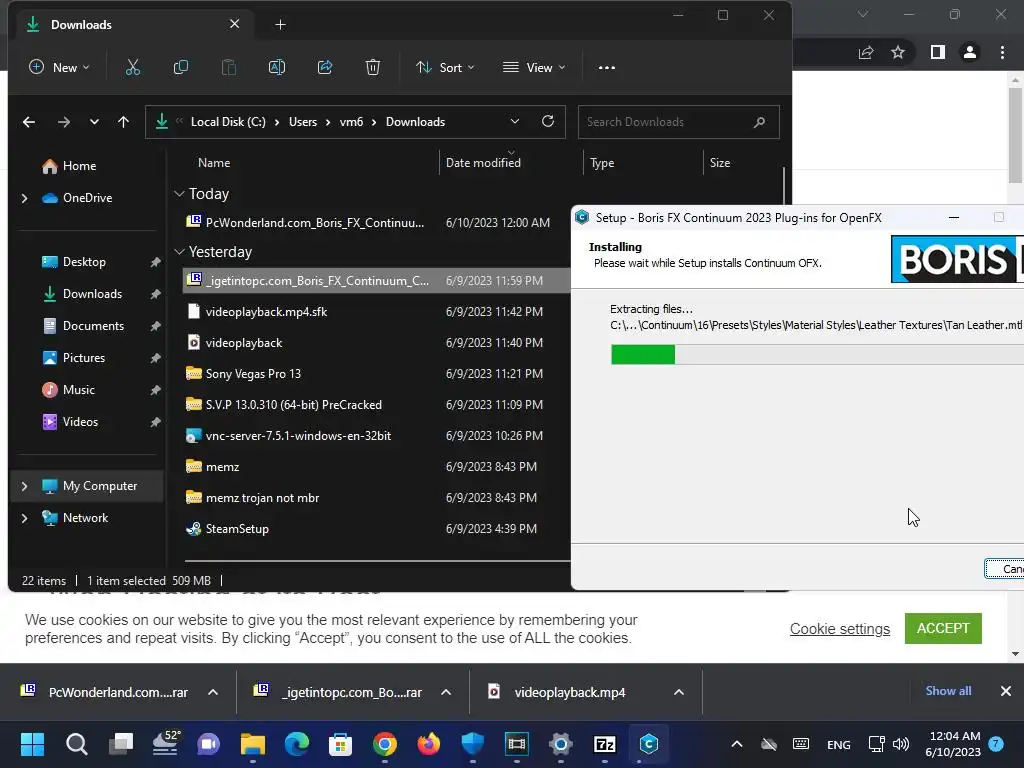Open Chrome three-dot menu

[1002, 52]
